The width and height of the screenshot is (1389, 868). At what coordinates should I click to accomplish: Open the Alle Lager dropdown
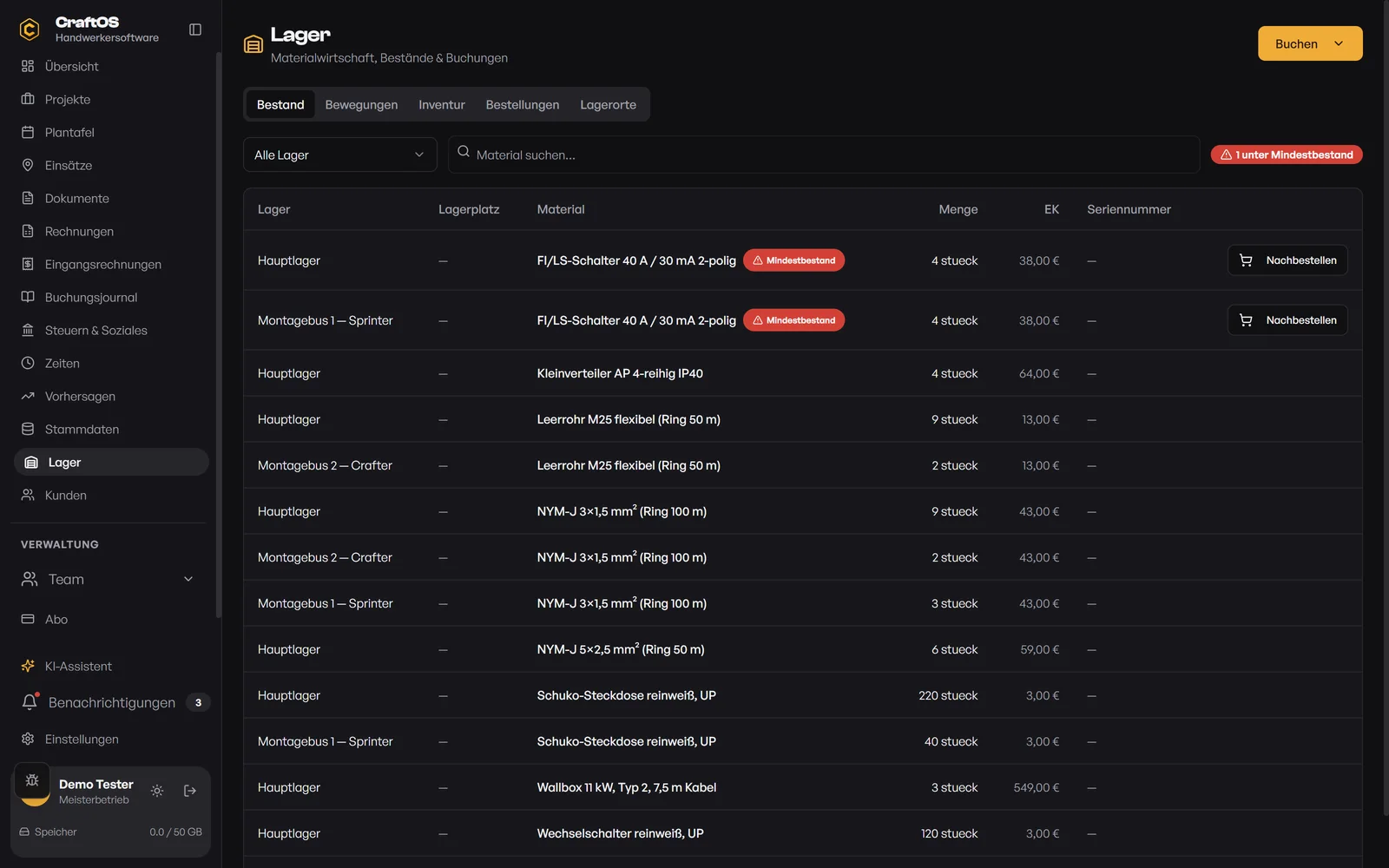pos(340,155)
